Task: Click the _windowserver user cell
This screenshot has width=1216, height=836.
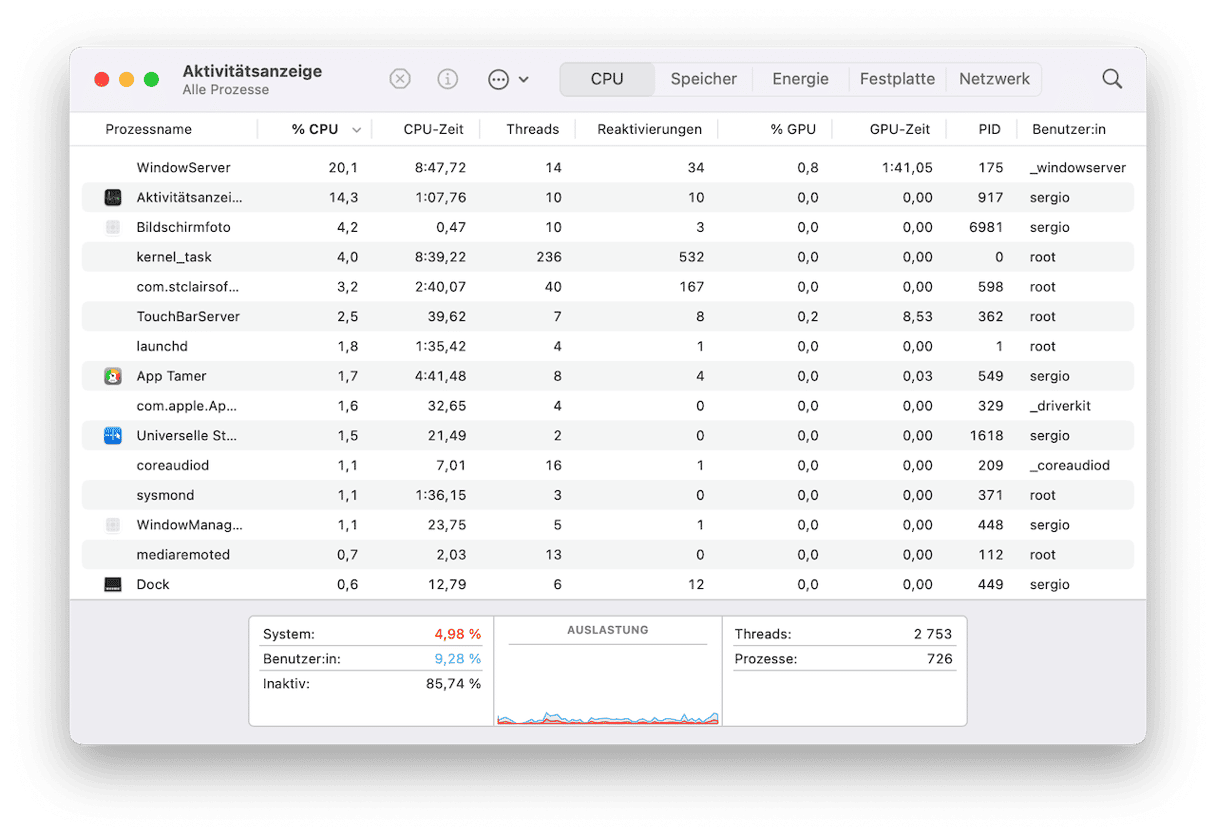Action: pos(1078,168)
